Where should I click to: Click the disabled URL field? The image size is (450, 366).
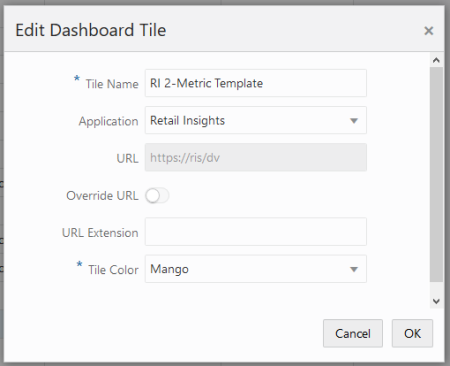click(256, 157)
